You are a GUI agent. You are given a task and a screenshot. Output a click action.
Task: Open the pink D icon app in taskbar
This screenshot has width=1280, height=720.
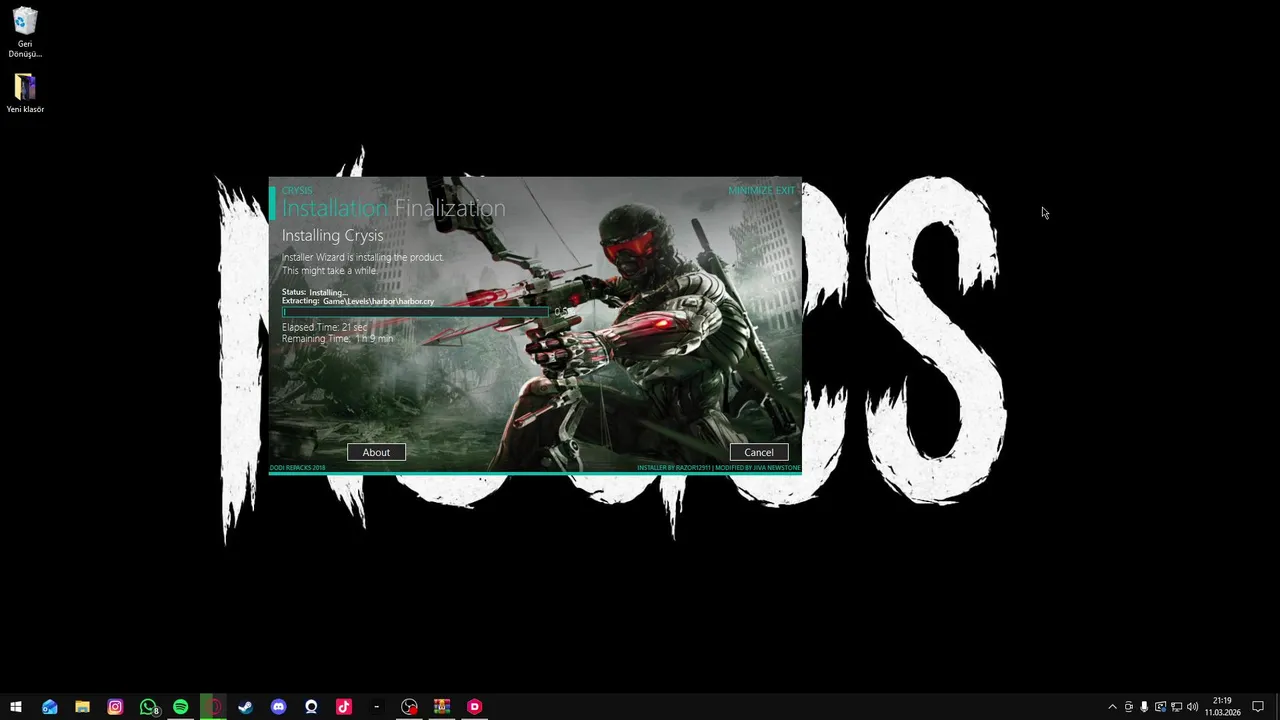(x=474, y=707)
